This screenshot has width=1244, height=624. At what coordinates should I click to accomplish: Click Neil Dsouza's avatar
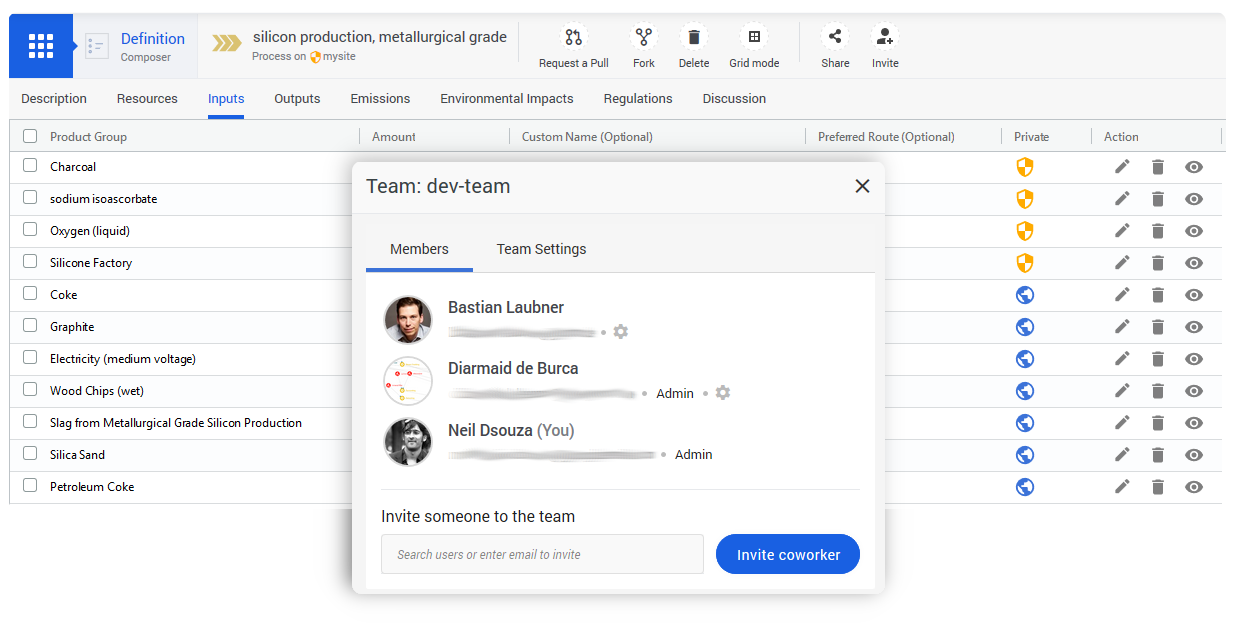pyautogui.click(x=408, y=442)
